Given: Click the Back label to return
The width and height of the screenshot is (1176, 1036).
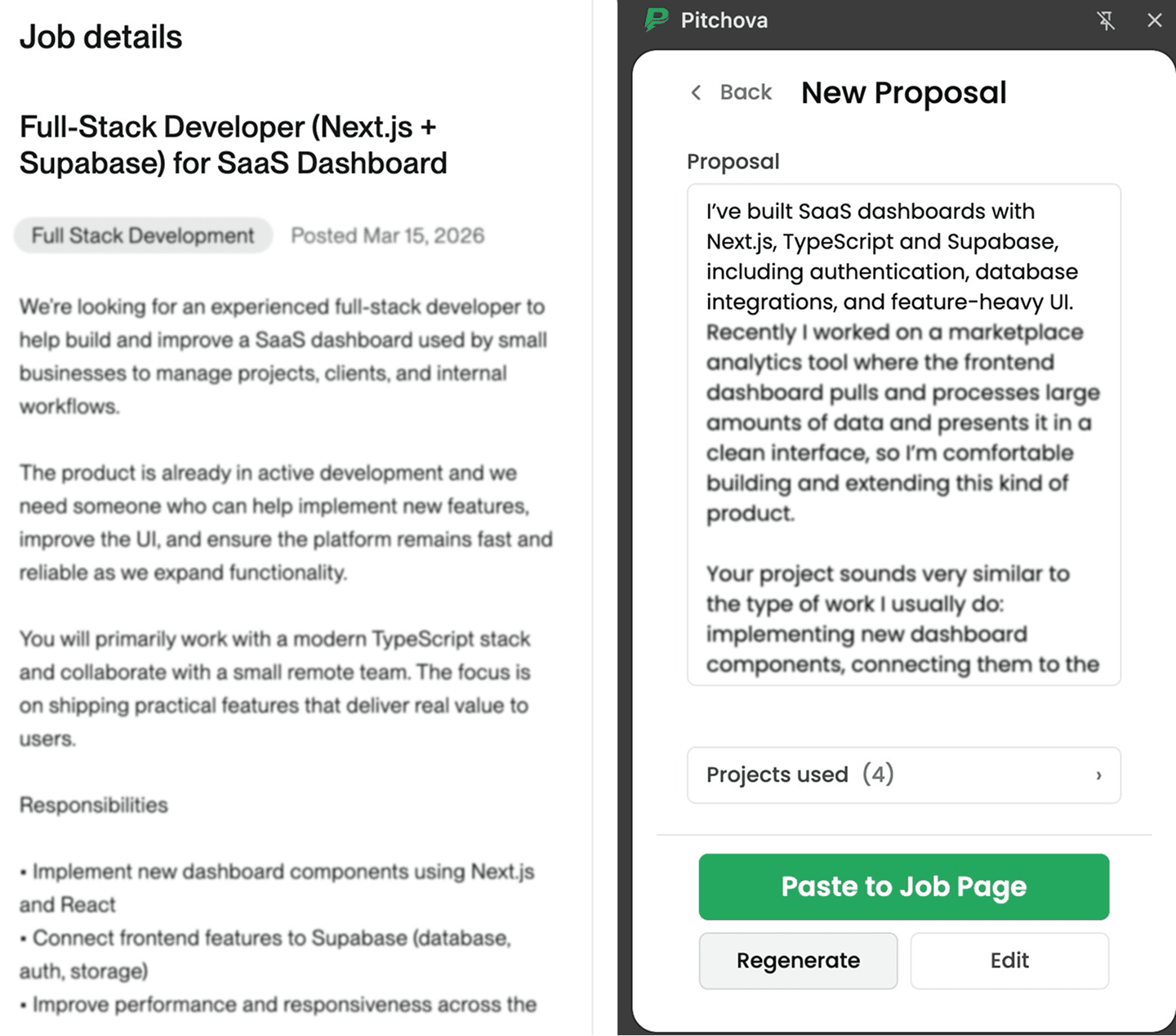Looking at the screenshot, I should (x=745, y=92).
